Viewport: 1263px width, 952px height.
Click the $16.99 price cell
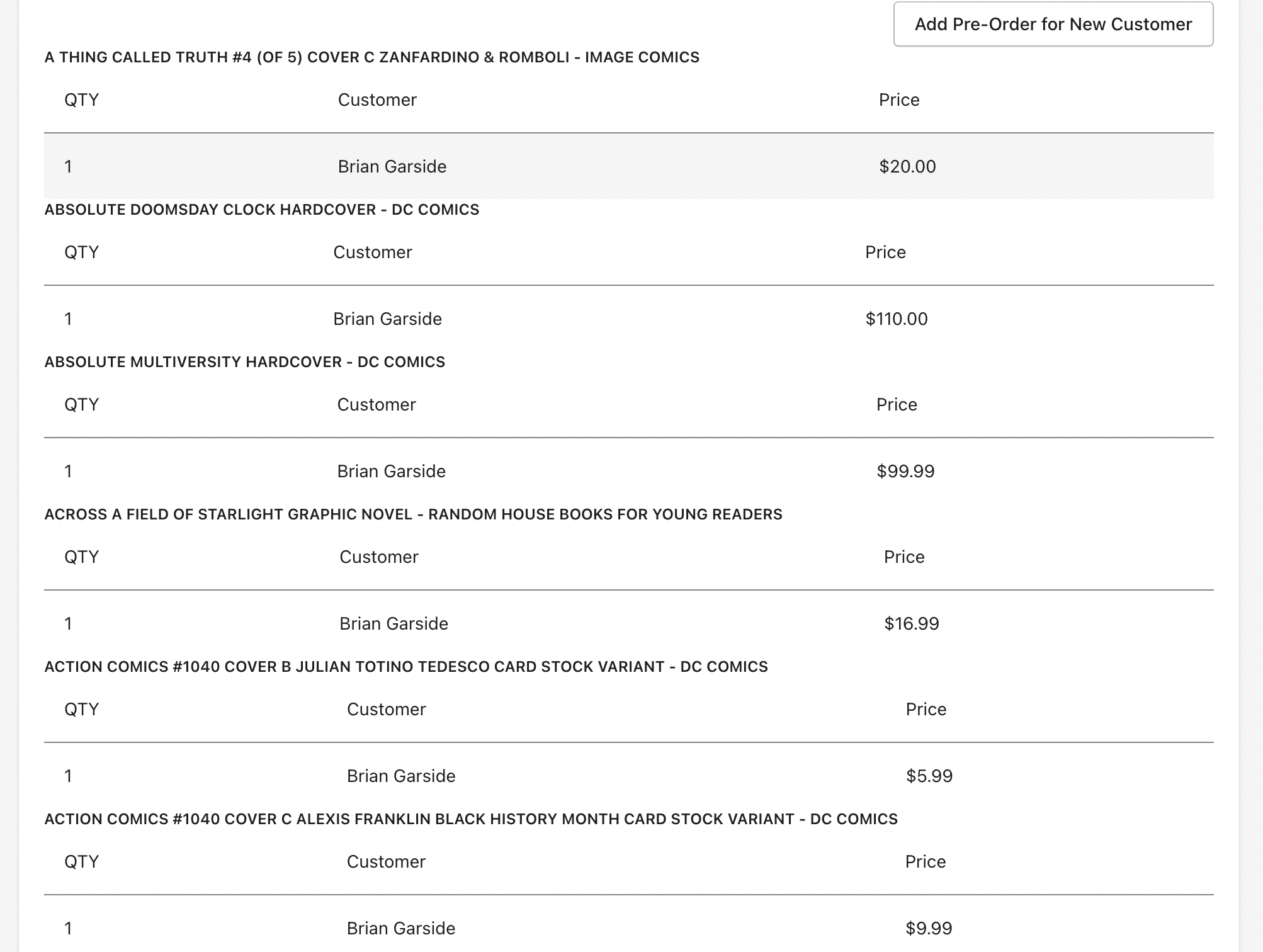click(912, 624)
